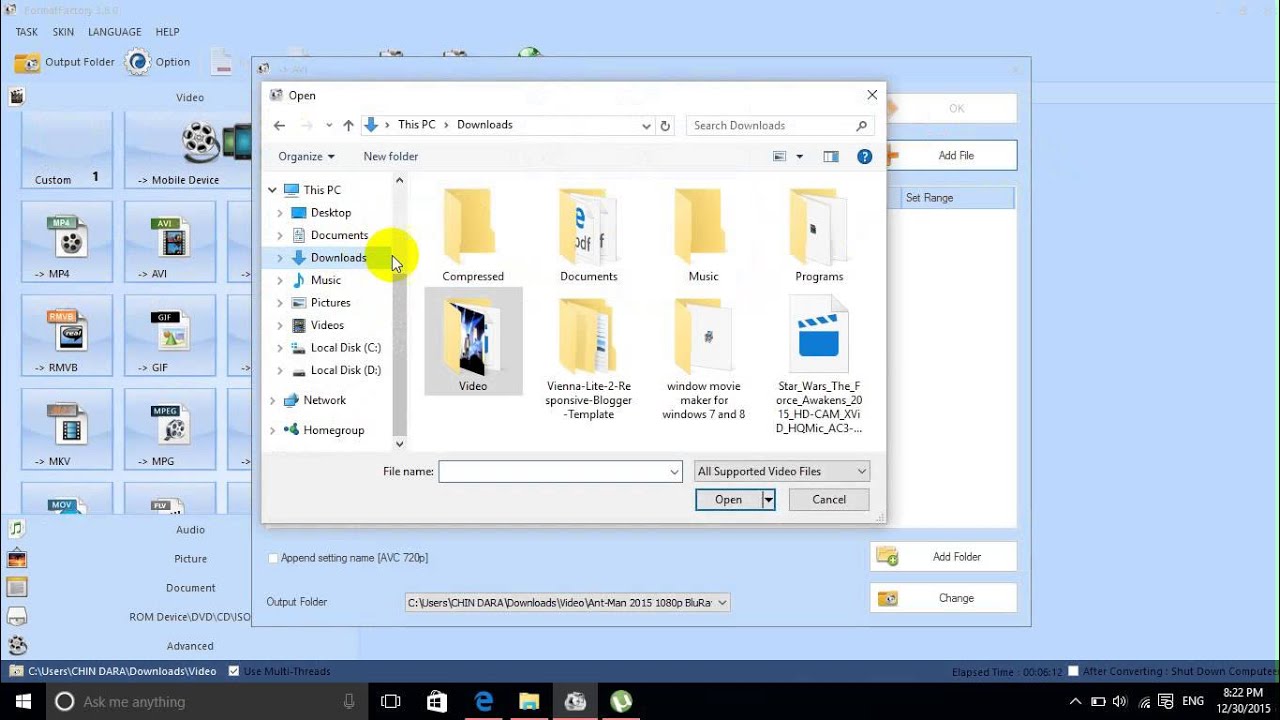Click the Add File button
The width and height of the screenshot is (1280, 720).
click(x=951, y=155)
